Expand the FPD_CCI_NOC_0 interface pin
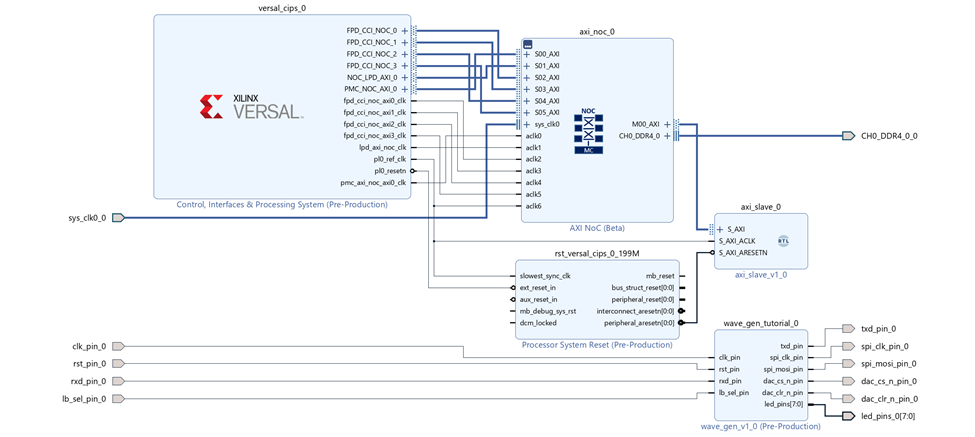 click(x=405, y=31)
